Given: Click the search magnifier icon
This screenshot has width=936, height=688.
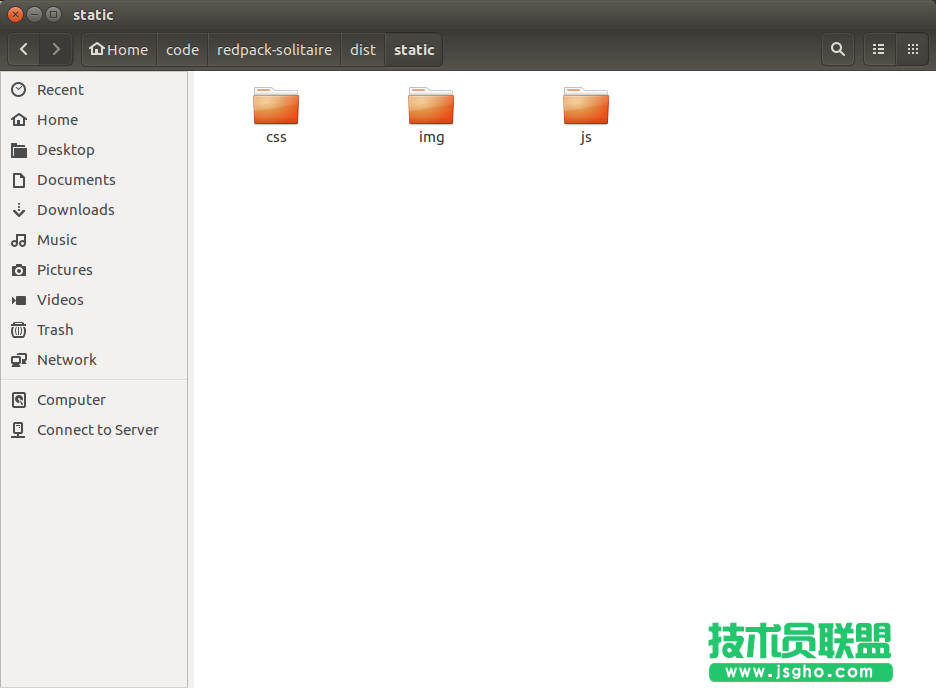Looking at the screenshot, I should pyautogui.click(x=837, y=49).
